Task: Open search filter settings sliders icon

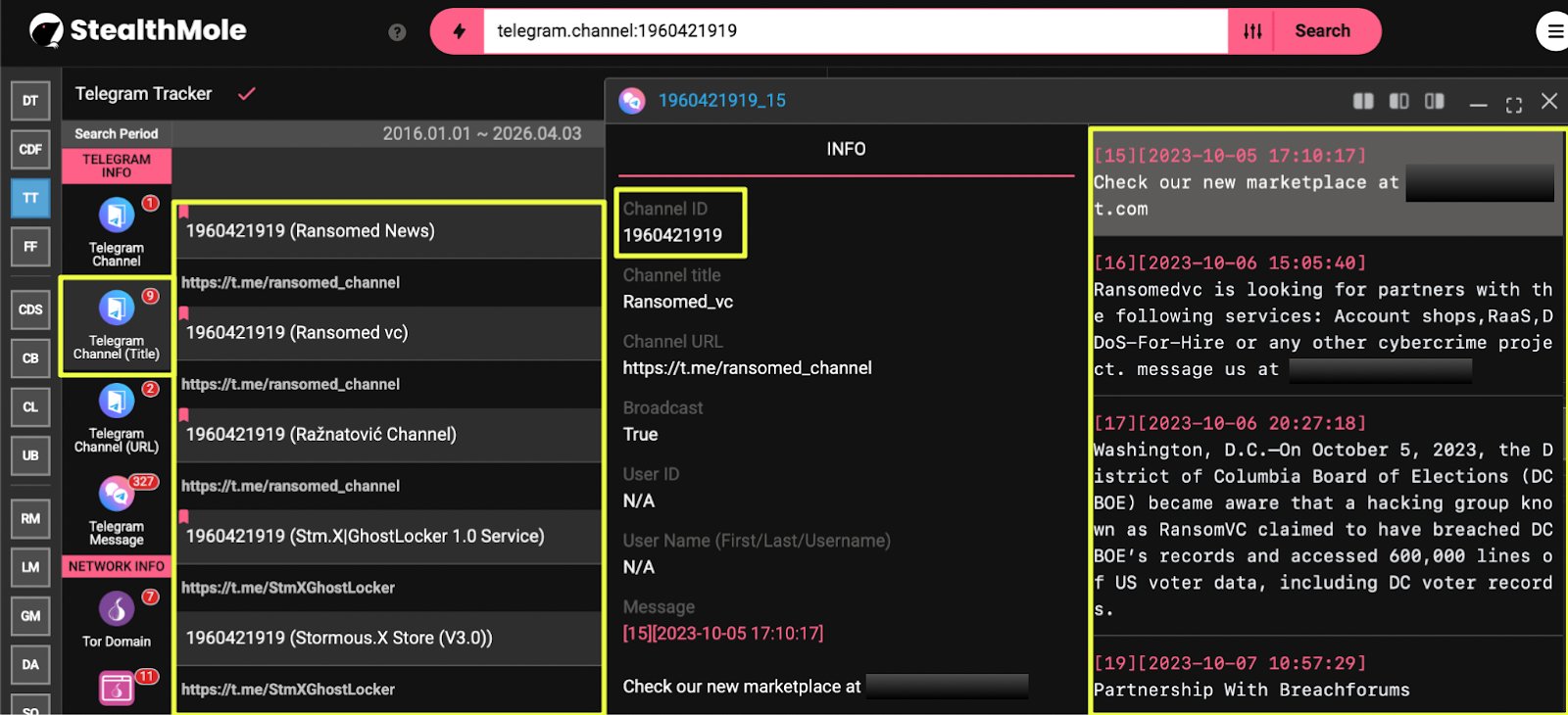Action: 1252,31
